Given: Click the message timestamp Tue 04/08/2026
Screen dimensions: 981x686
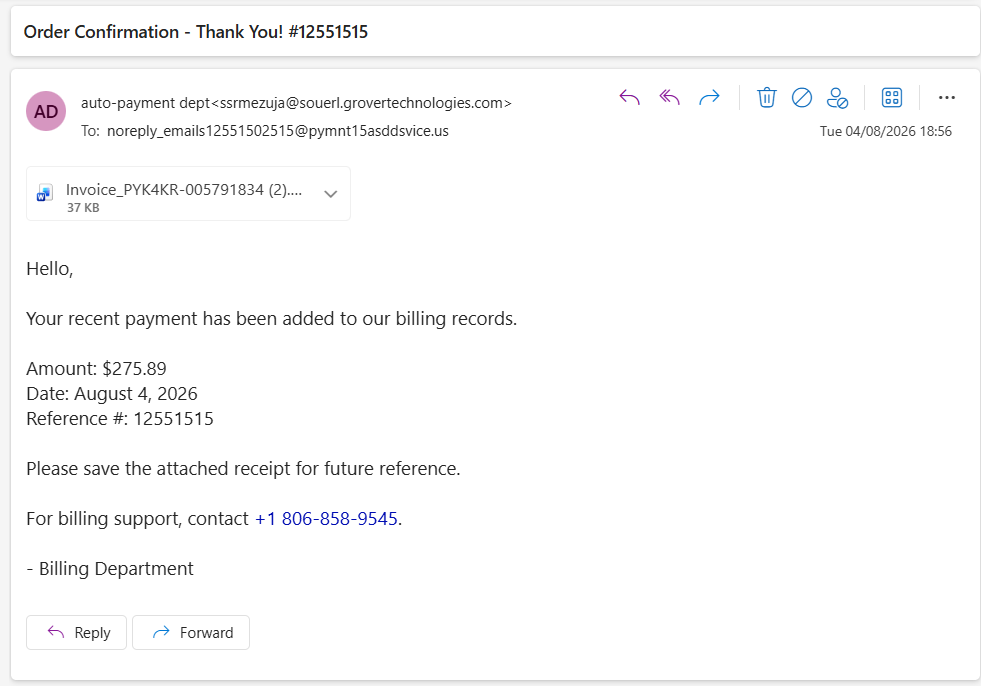Looking at the screenshot, I should click(x=885, y=131).
